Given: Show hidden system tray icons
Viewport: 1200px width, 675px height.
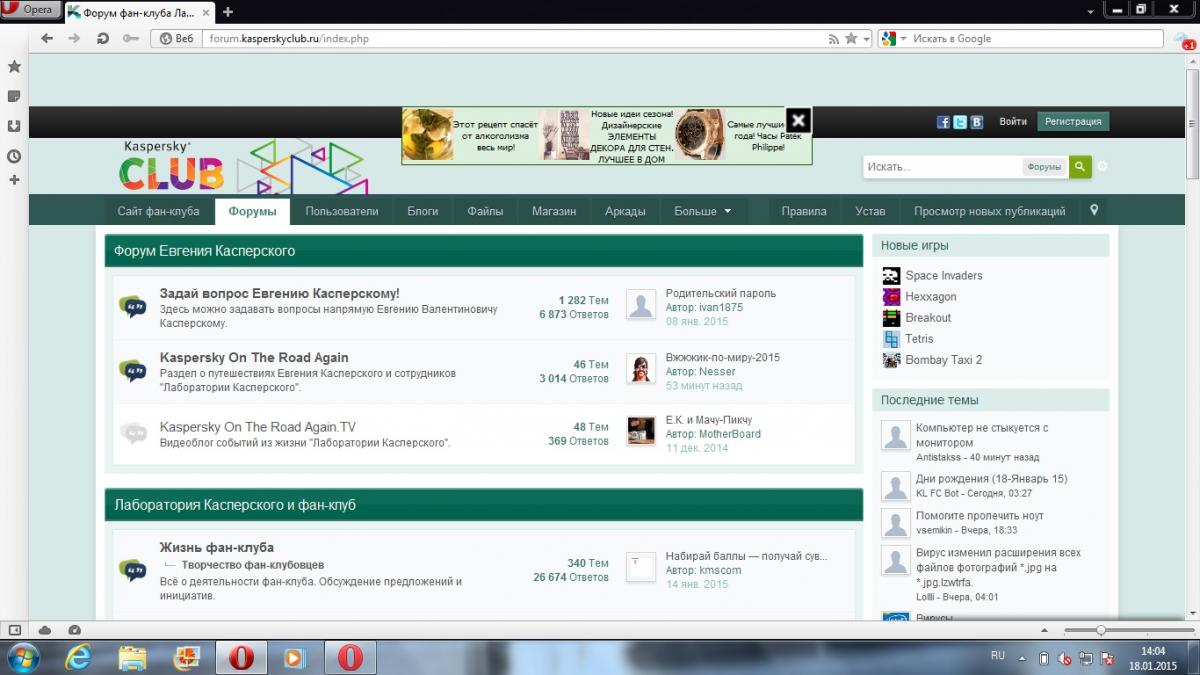Looking at the screenshot, I should (x=1021, y=658).
